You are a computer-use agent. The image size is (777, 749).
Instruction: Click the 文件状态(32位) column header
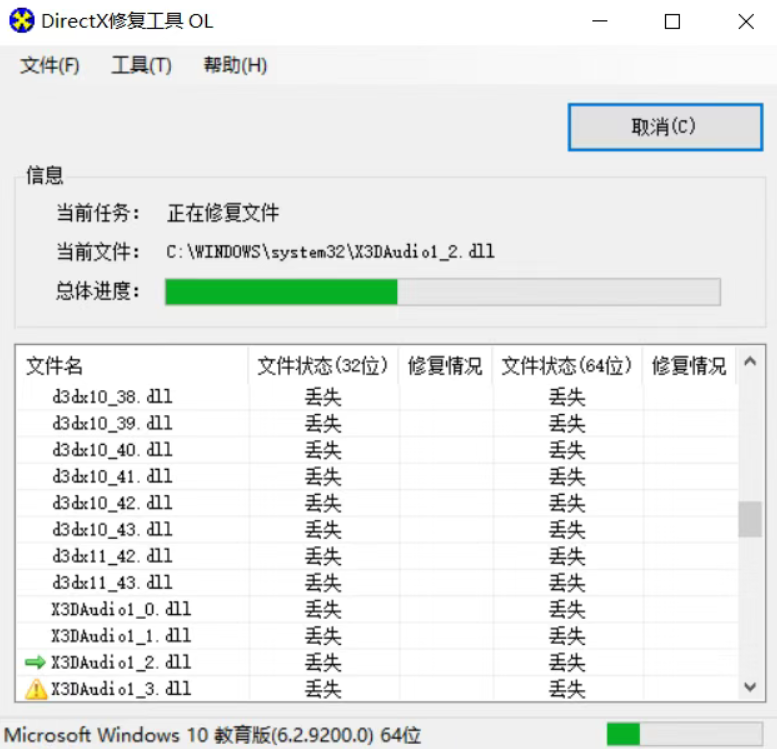click(323, 366)
